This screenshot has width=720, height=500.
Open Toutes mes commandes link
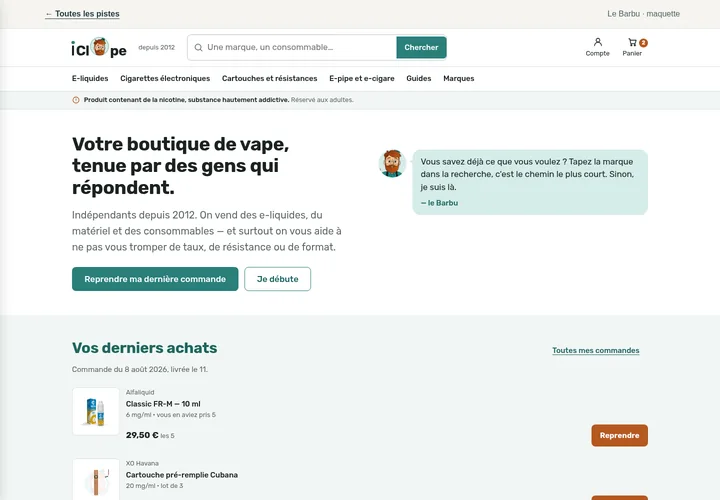tap(596, 350)
